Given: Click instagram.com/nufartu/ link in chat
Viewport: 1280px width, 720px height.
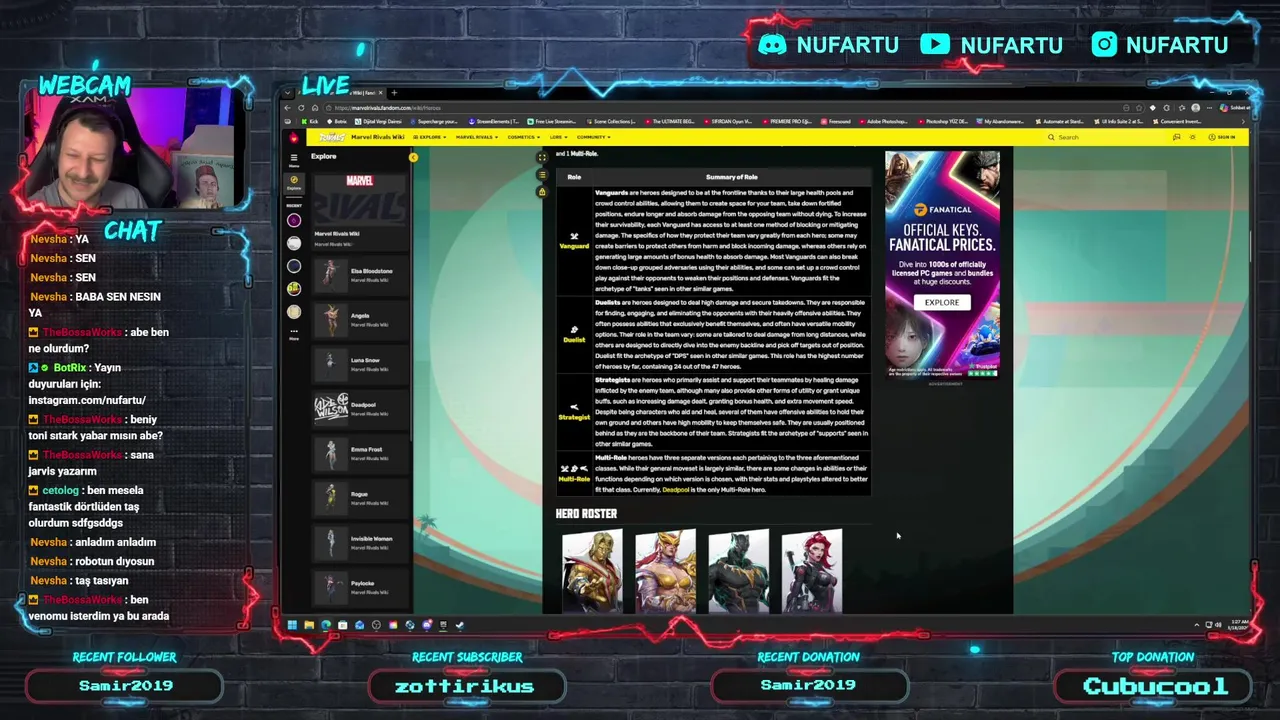Looking at the screenshot, I should click(x=87, y=400).
